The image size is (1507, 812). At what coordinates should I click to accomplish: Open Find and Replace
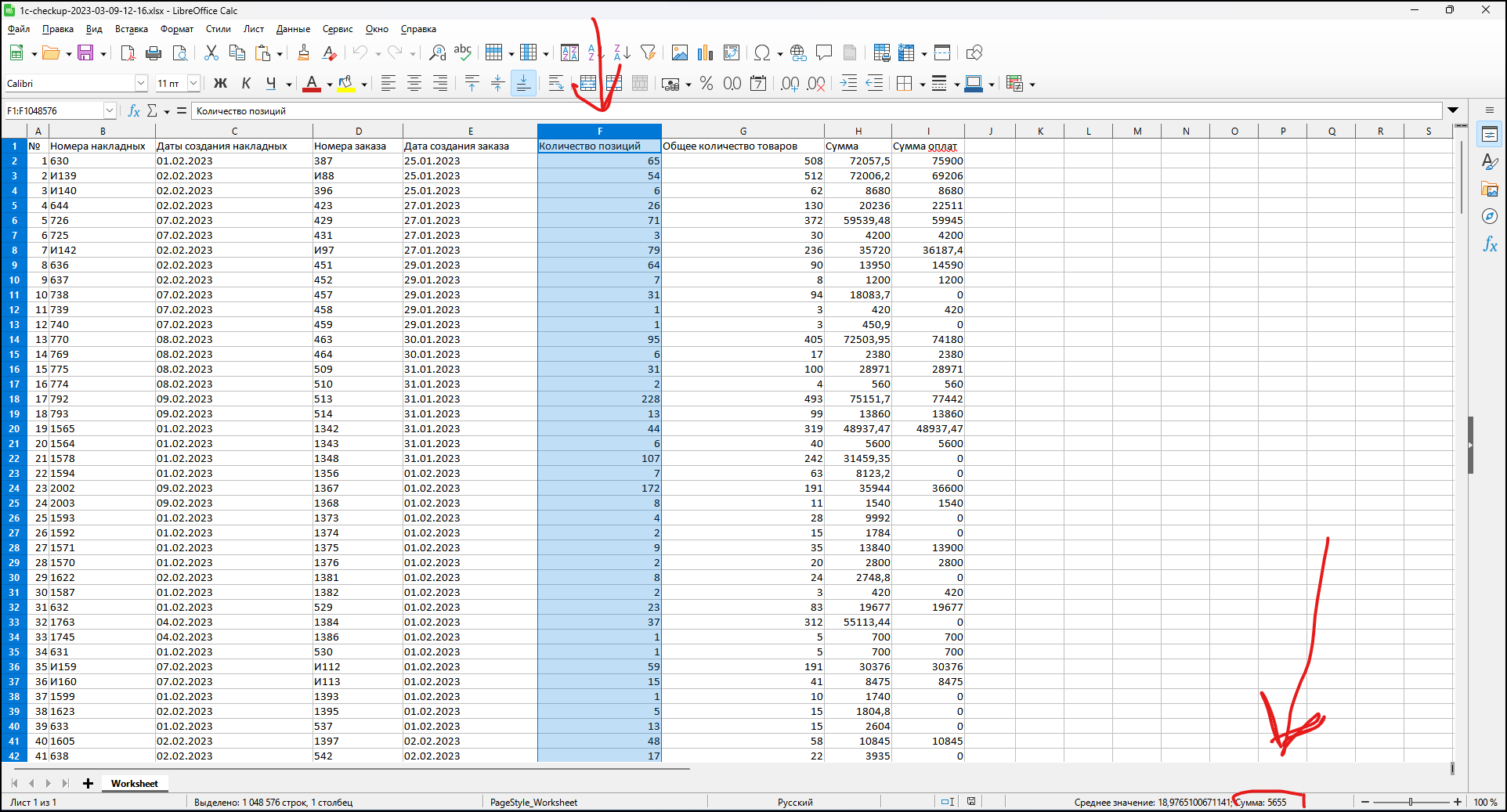pyautogui.click(x=437, y=53)
